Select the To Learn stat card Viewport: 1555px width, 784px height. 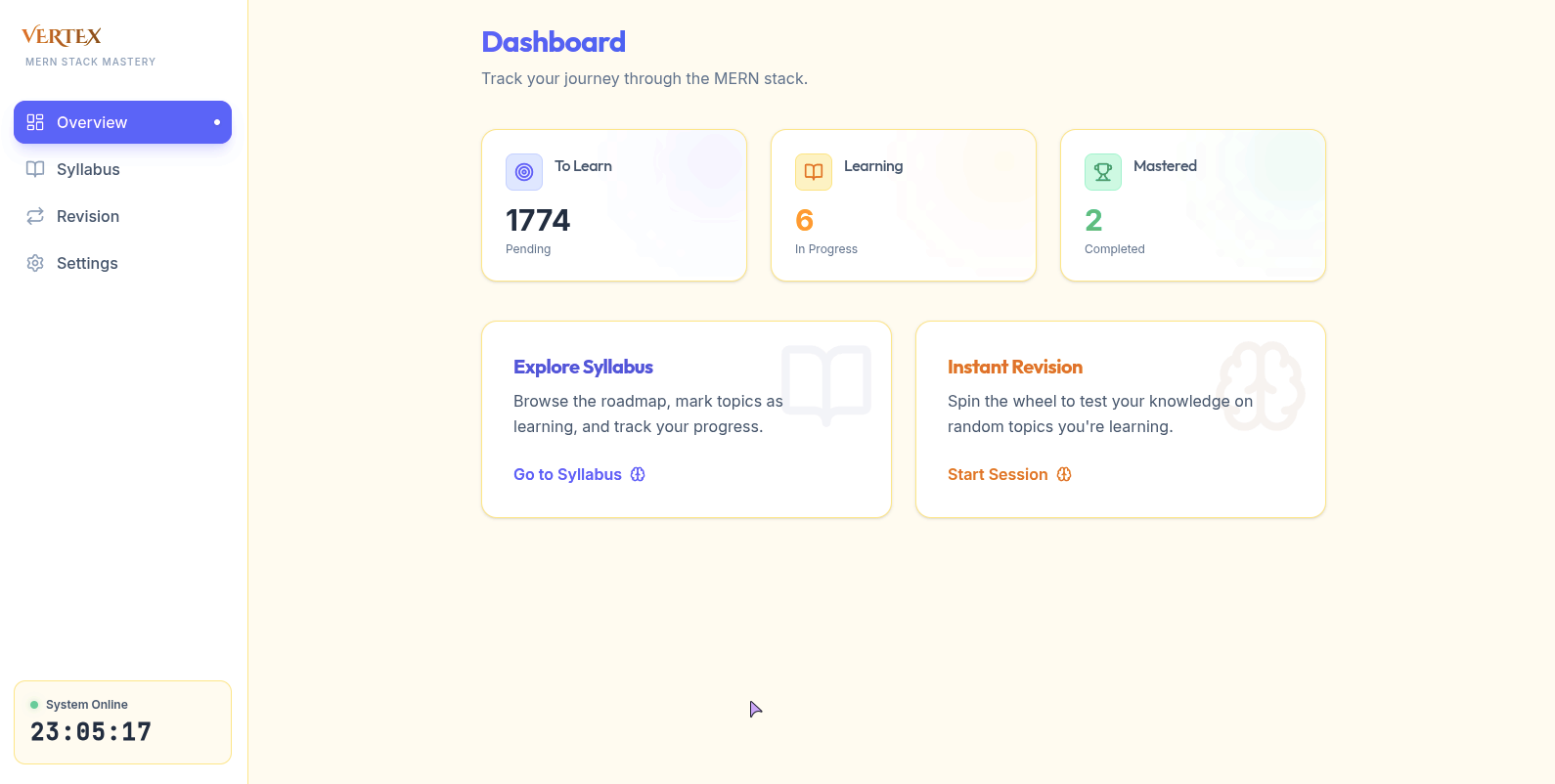(614, 205)
